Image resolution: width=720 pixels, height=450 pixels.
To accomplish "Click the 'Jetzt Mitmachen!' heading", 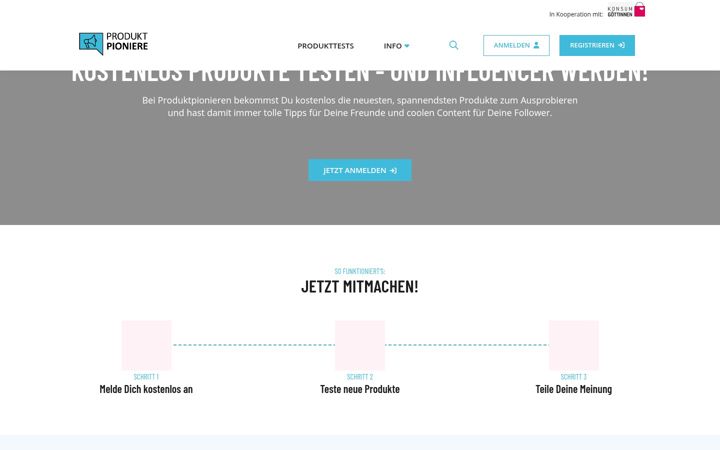I will [x=360, y=287].
